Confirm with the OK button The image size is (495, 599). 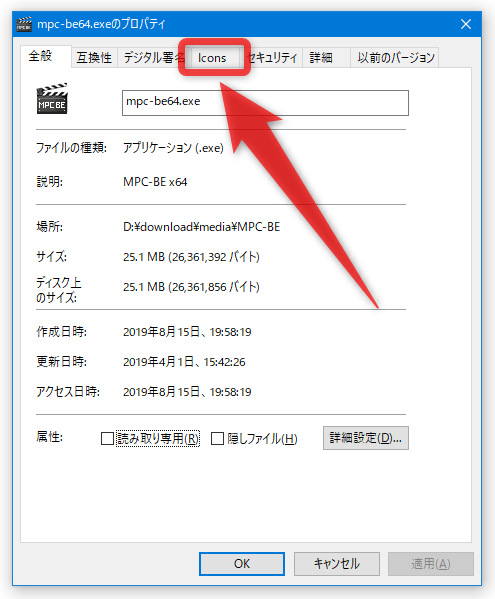pyautogui.click(x=242, y=563)
